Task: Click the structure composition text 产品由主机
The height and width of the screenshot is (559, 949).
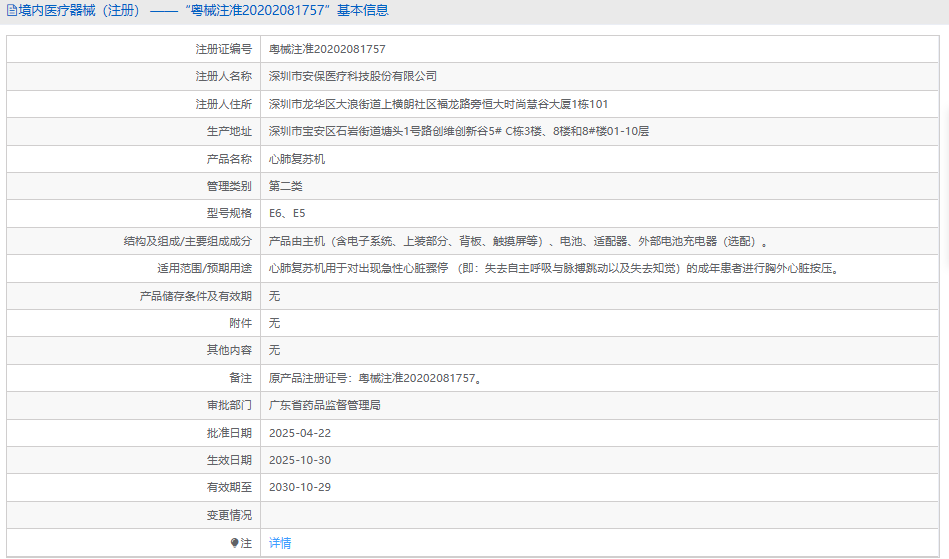Action: [x=519, y=241]
